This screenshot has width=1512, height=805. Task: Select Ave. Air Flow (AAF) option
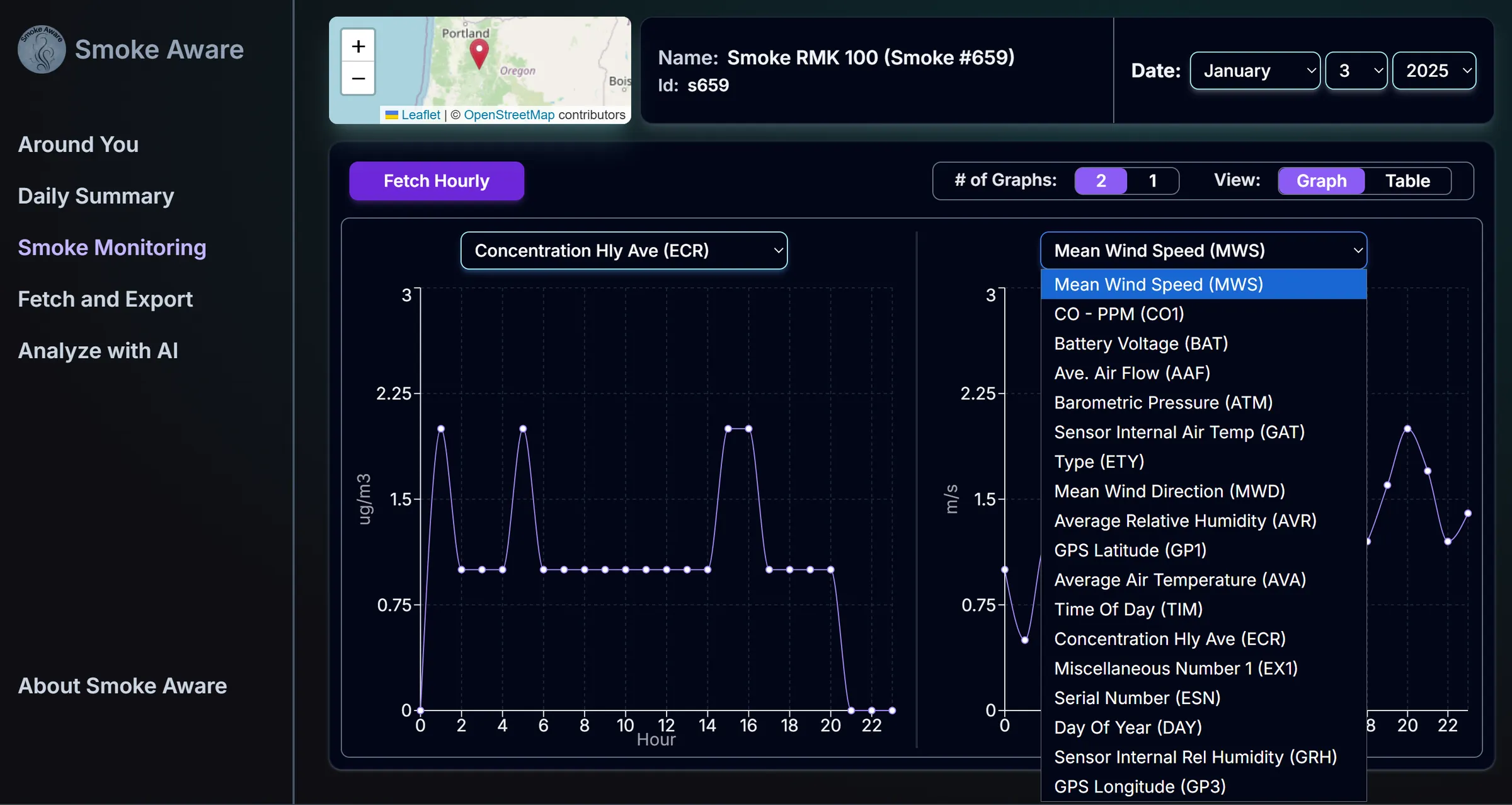[1203, 373]
